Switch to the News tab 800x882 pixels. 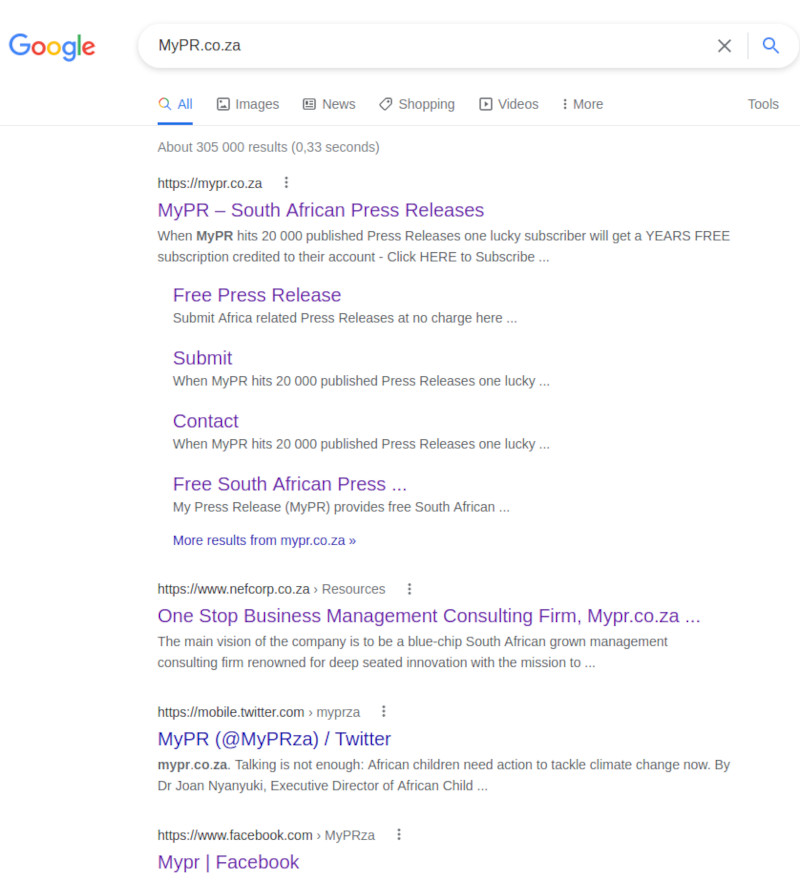[329, 104]
